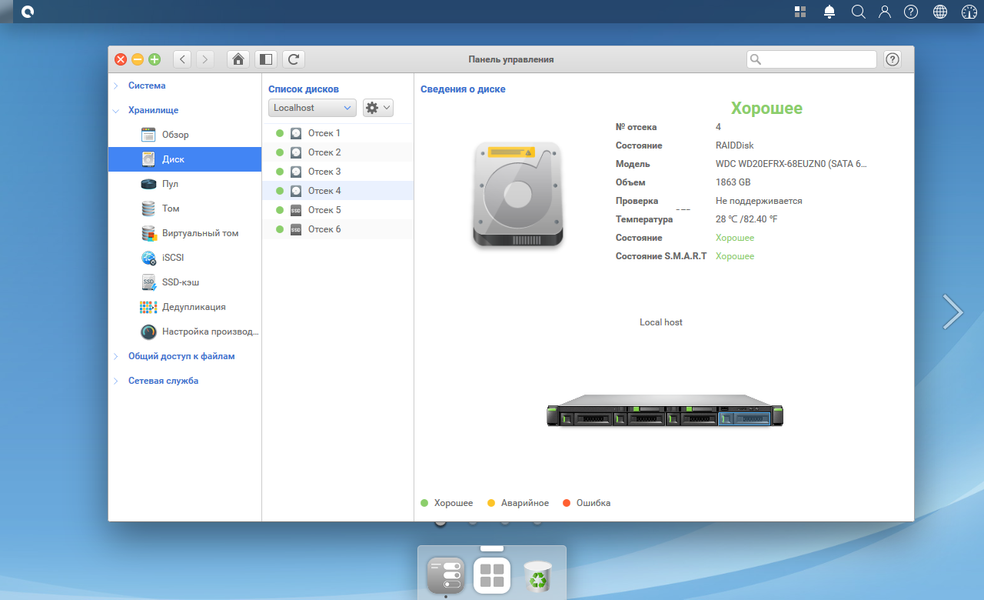The height and width of the screenshot is (600, 984).
Task: Click the search field in control panel
Action: (811, 59)
